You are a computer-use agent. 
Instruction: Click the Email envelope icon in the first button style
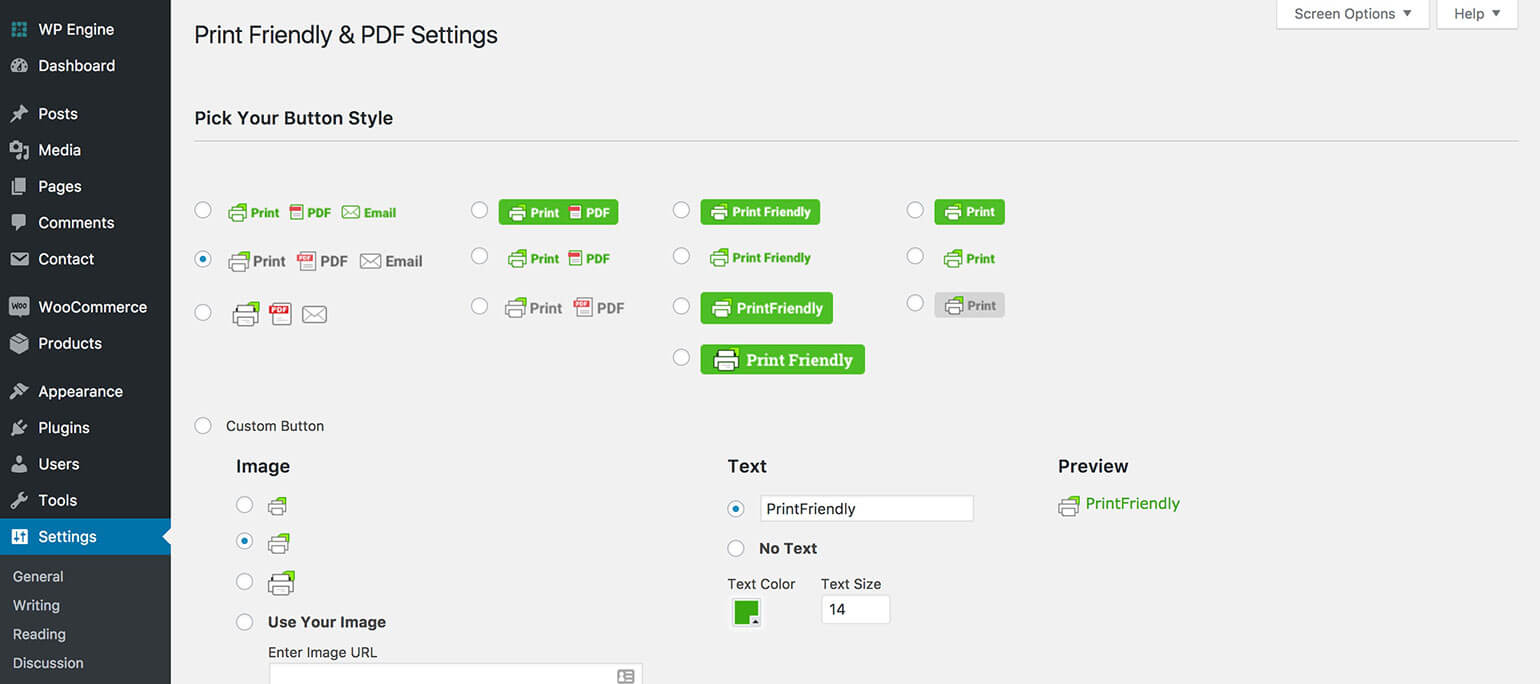(350, 212)
